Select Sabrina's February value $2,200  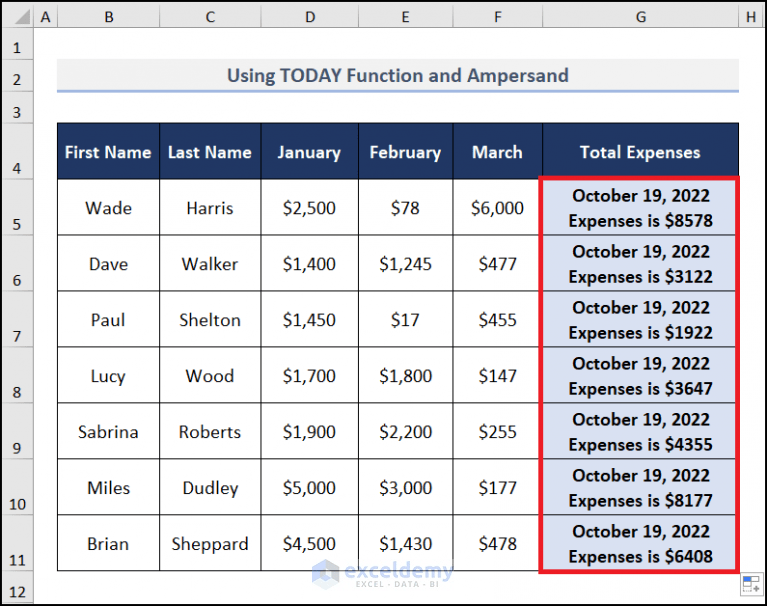(x=406, y=431)
